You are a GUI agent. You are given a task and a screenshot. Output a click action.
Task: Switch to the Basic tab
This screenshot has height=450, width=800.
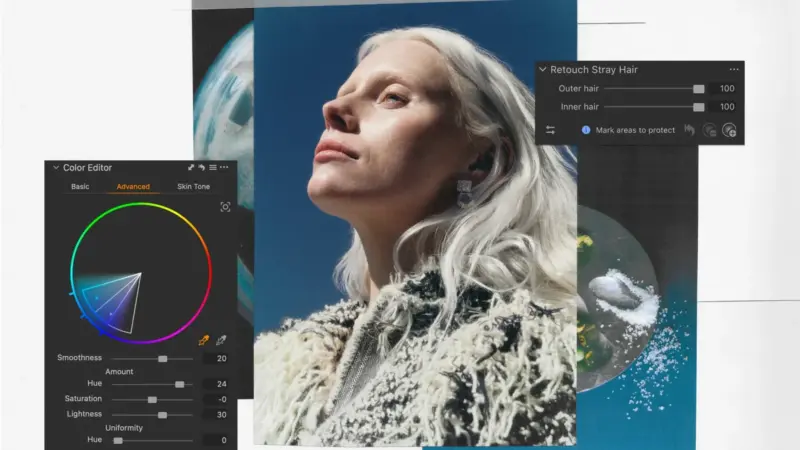(80, 187)
